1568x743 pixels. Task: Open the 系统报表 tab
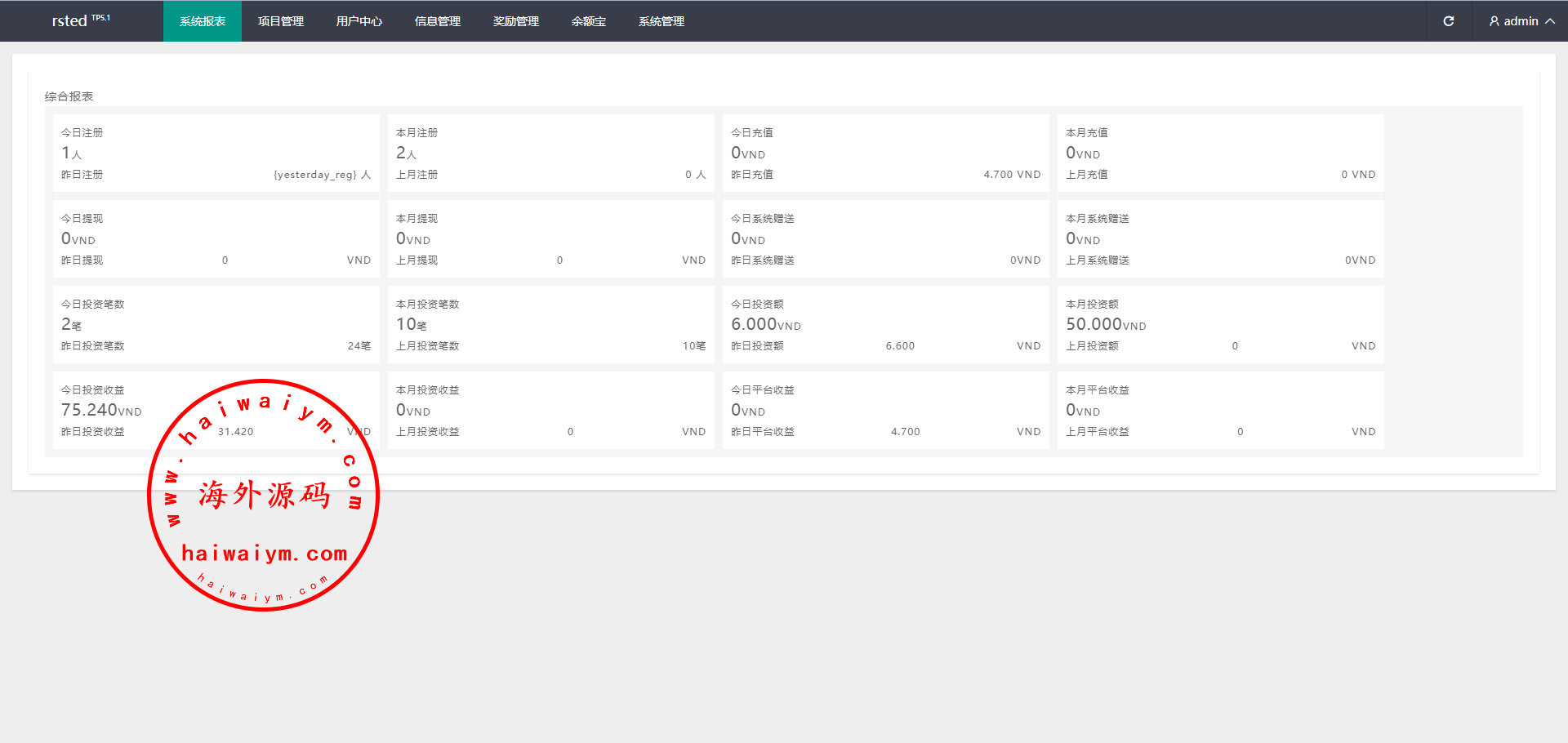pos(203,21)
